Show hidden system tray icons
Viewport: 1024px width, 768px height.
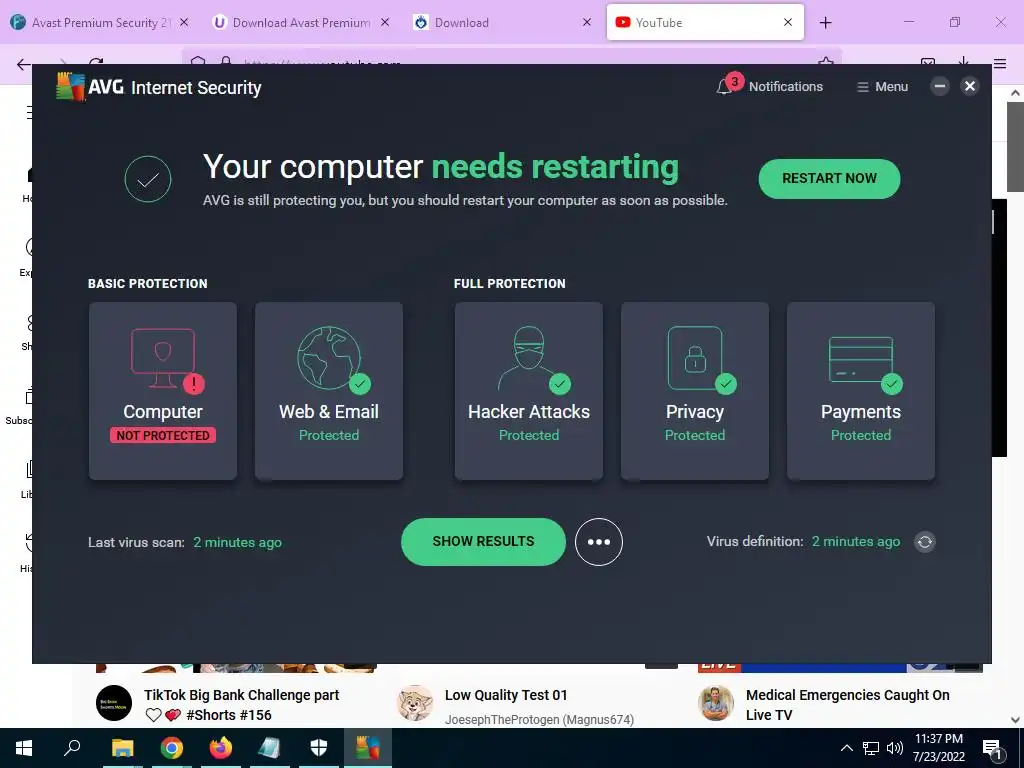tap(846, 748)
